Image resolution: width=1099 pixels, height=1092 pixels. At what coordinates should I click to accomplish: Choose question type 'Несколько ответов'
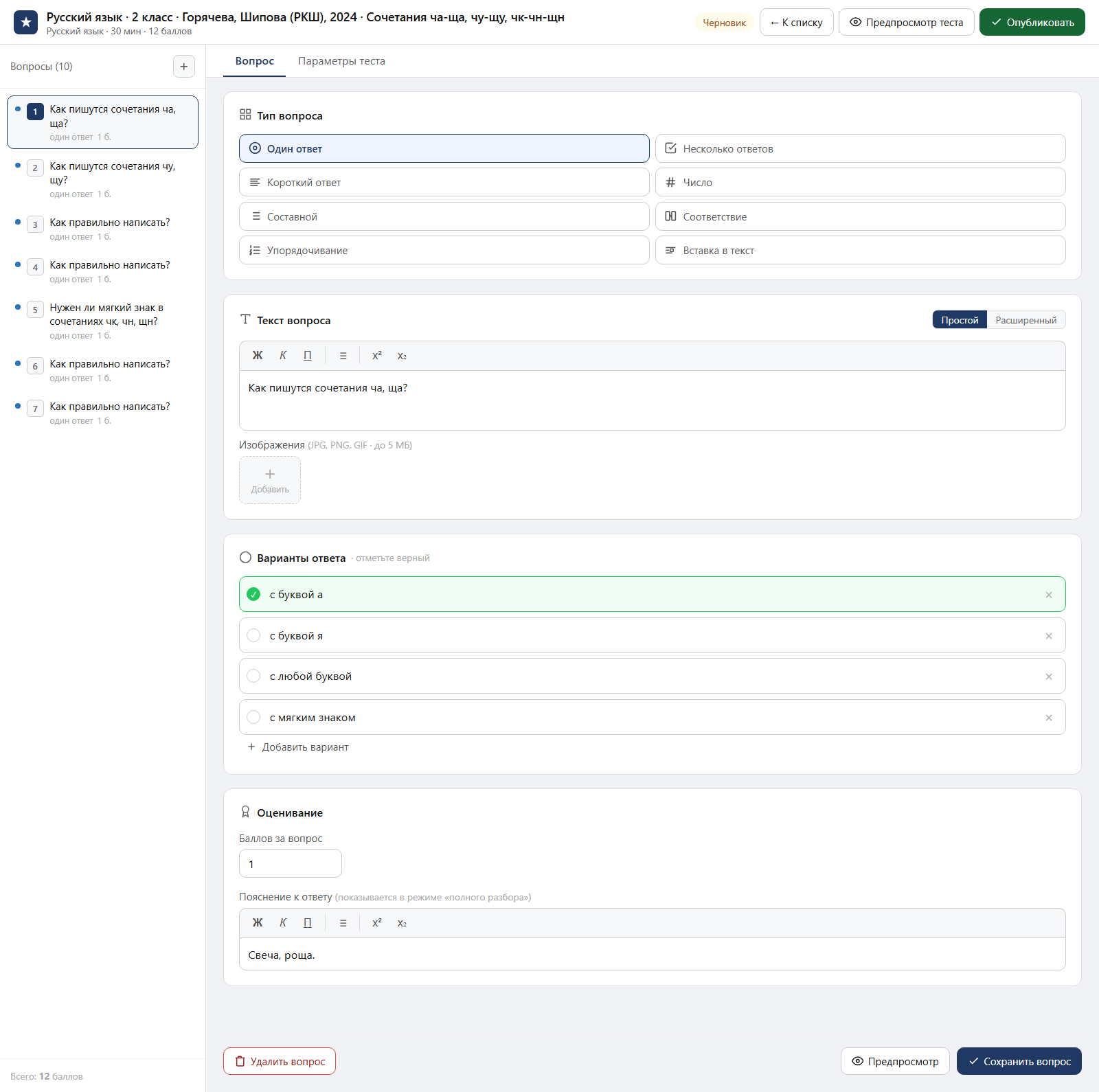(860, 148)
